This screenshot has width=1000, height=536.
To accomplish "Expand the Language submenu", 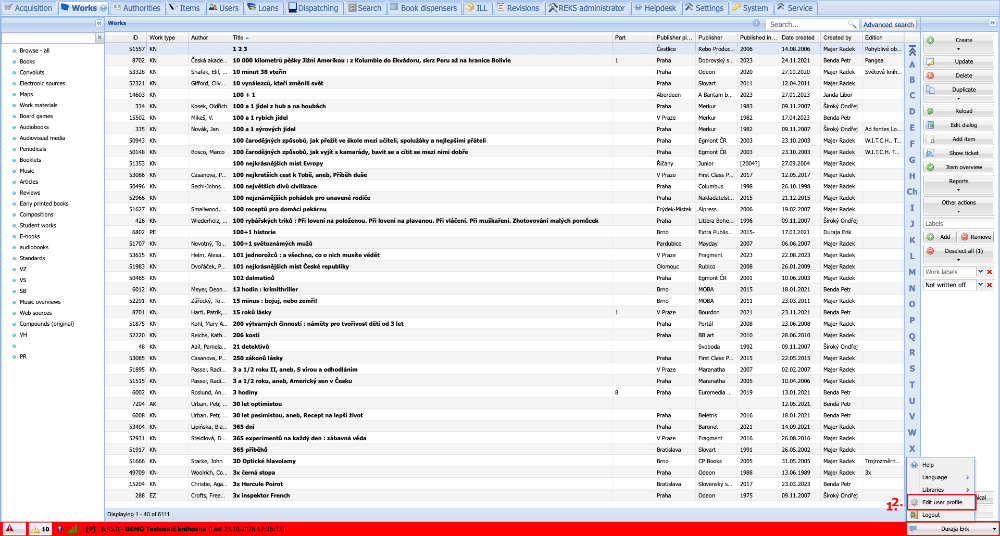I will coord(941,477).
